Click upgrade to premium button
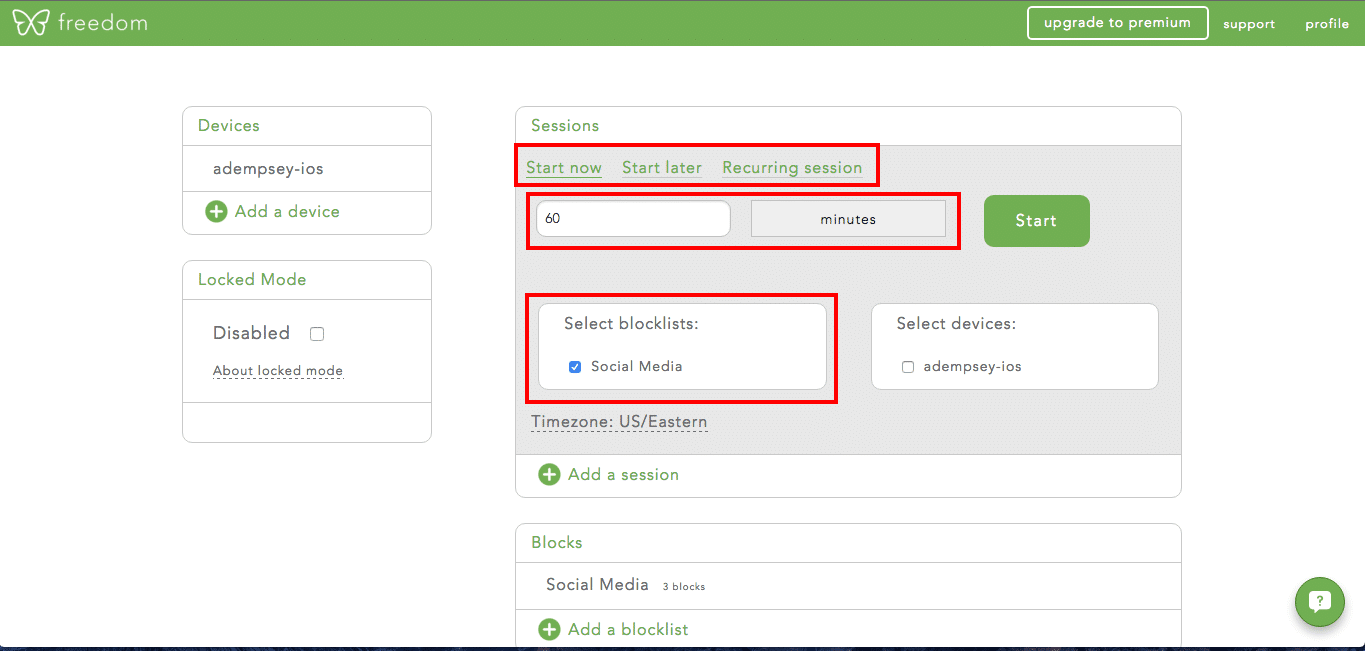1365x651 pixels. click(x=1118, y=23)
